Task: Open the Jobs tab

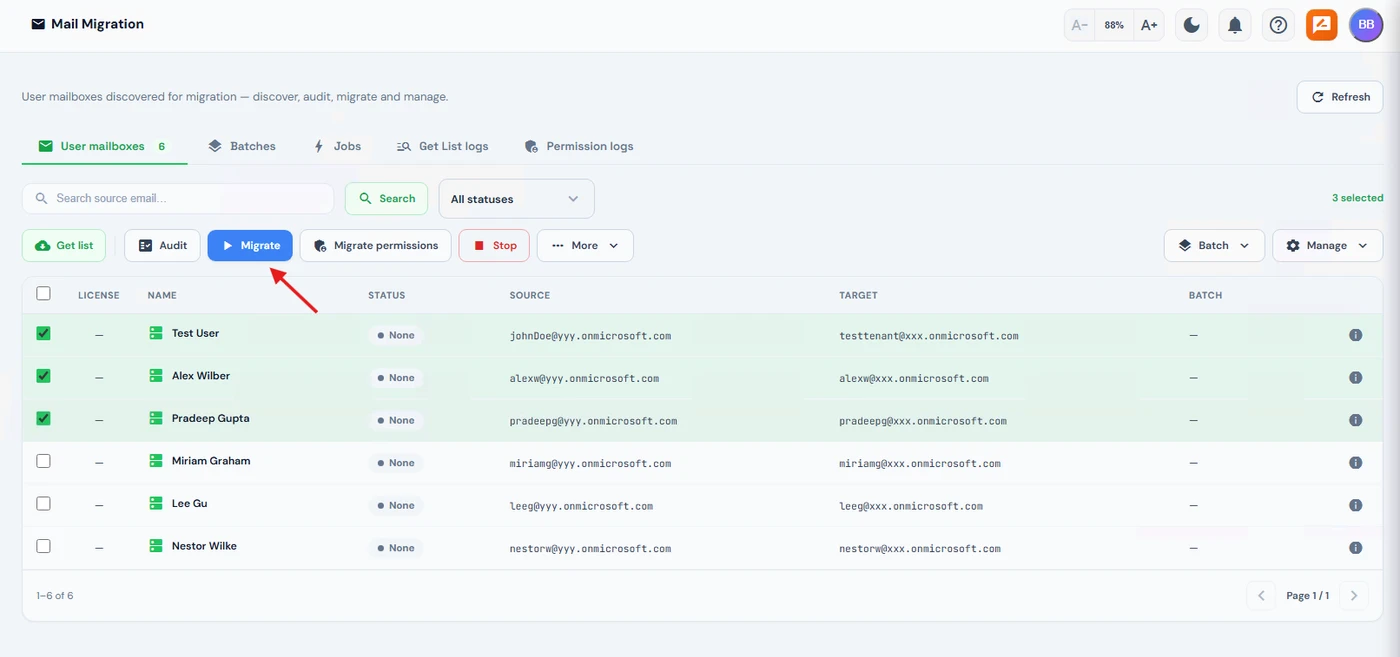Action: click(338, 146)
